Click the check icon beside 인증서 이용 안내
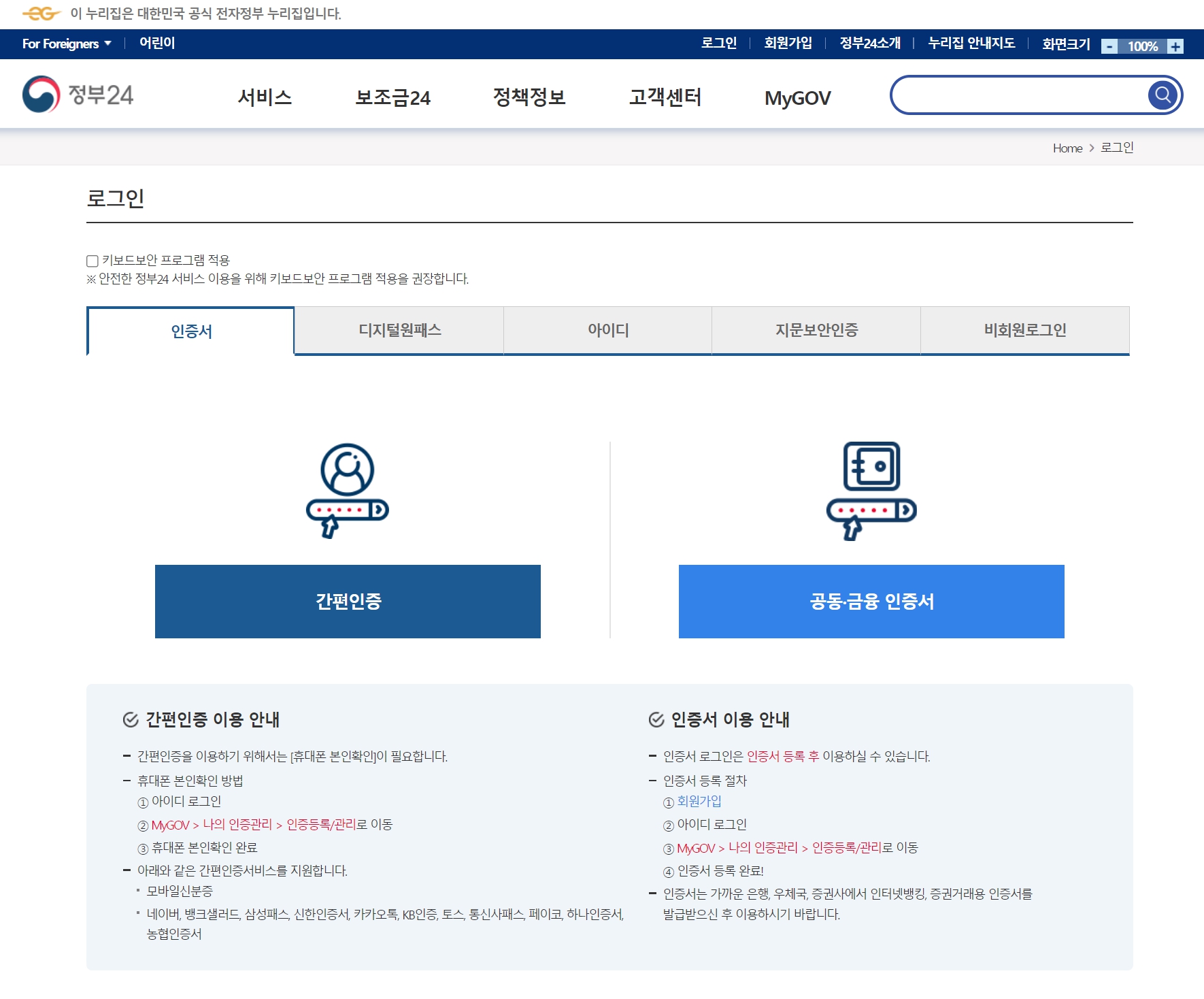 [x=656, y=719]
